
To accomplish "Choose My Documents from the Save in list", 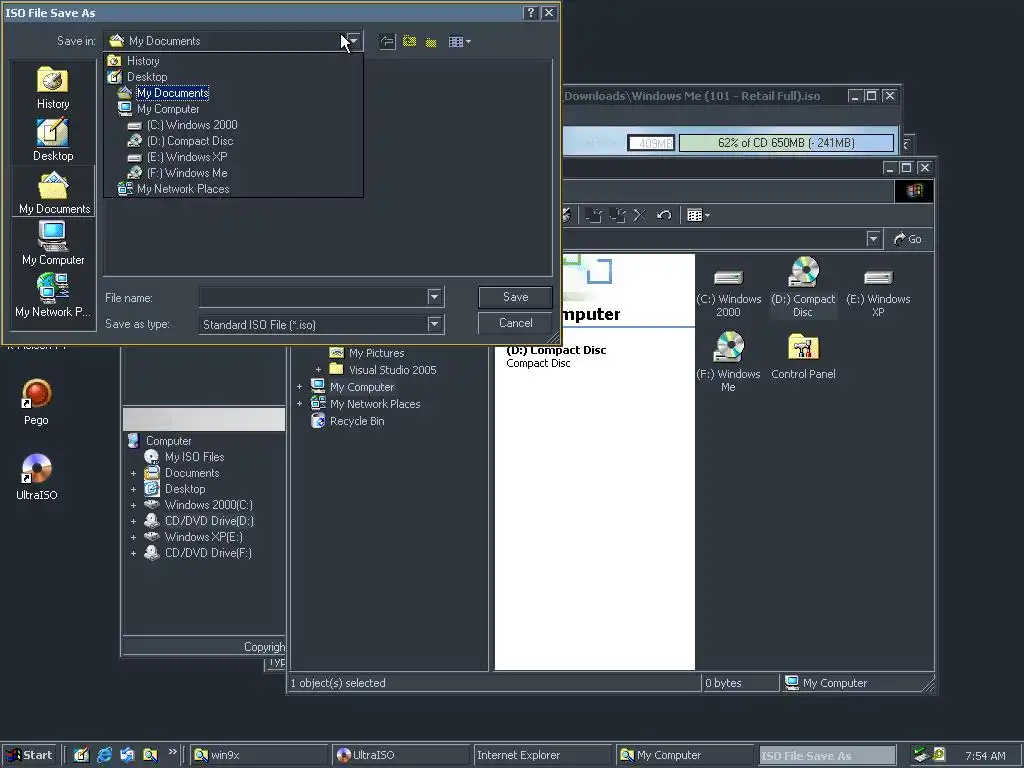I will (172, 93).
